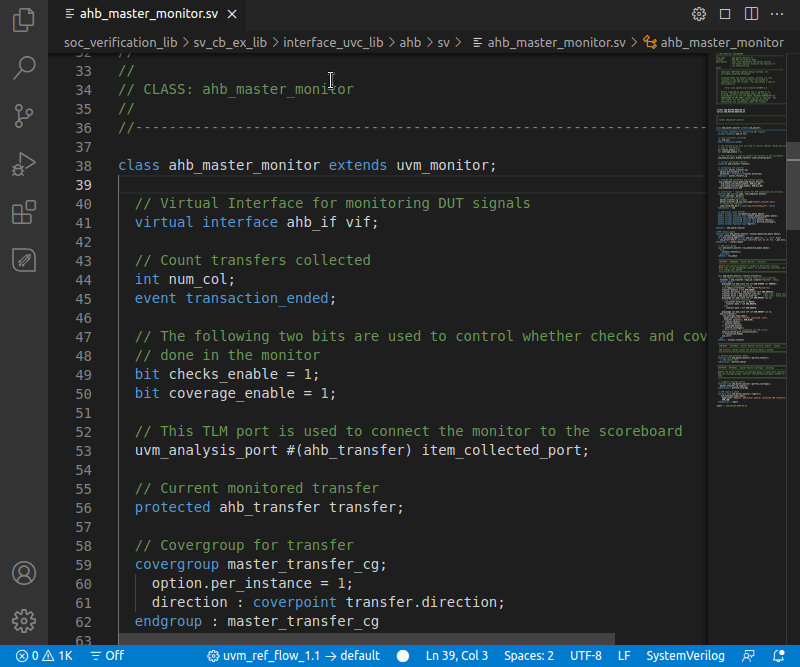800x667 pixels.
Task: Change language mode from SystemVerilog
Action: coord(686,656)
